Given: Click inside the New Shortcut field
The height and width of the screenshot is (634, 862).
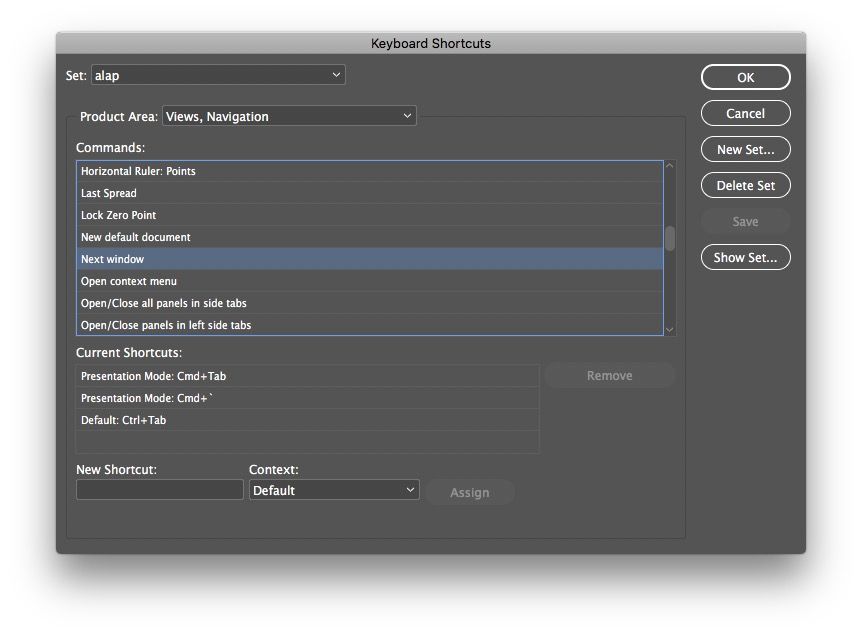Looking at the screenshot, I should pyautogui.click(x=160, y=490).
